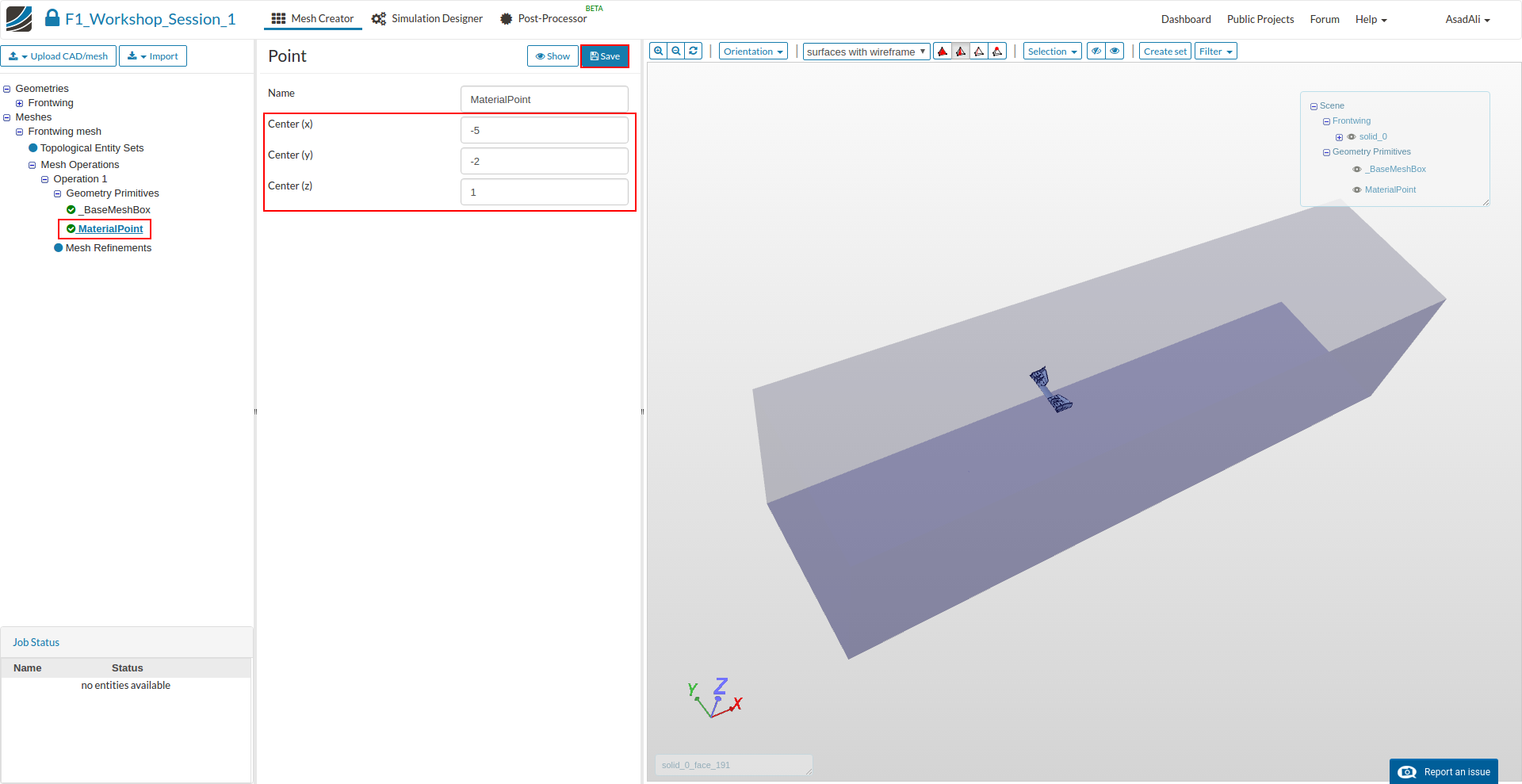Collapse the Mesh Operations node

tap(33, 165)
